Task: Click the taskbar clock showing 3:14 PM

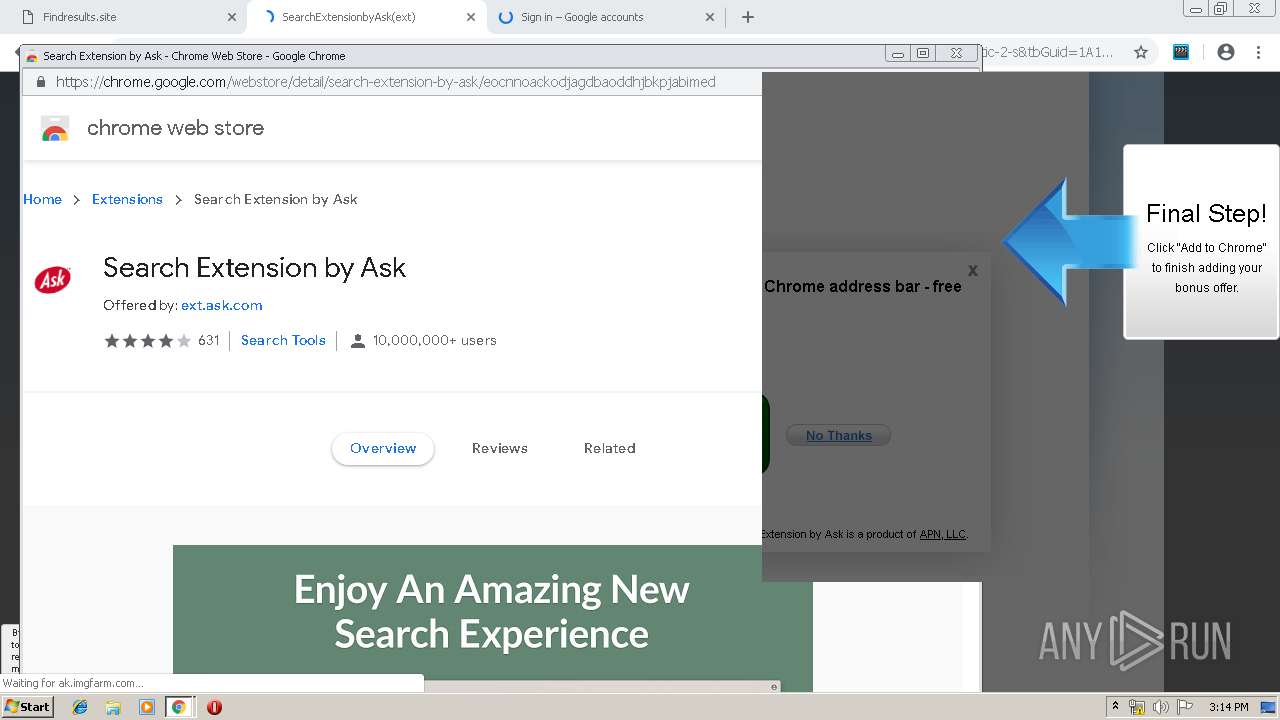Action: pos(1229,707)
